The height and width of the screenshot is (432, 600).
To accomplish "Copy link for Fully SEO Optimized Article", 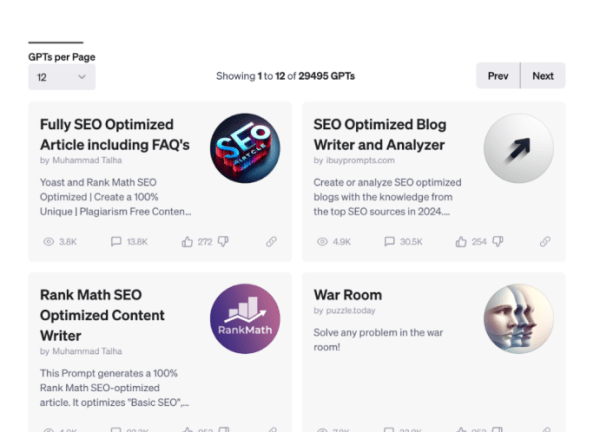I will [x=271, y=242].
